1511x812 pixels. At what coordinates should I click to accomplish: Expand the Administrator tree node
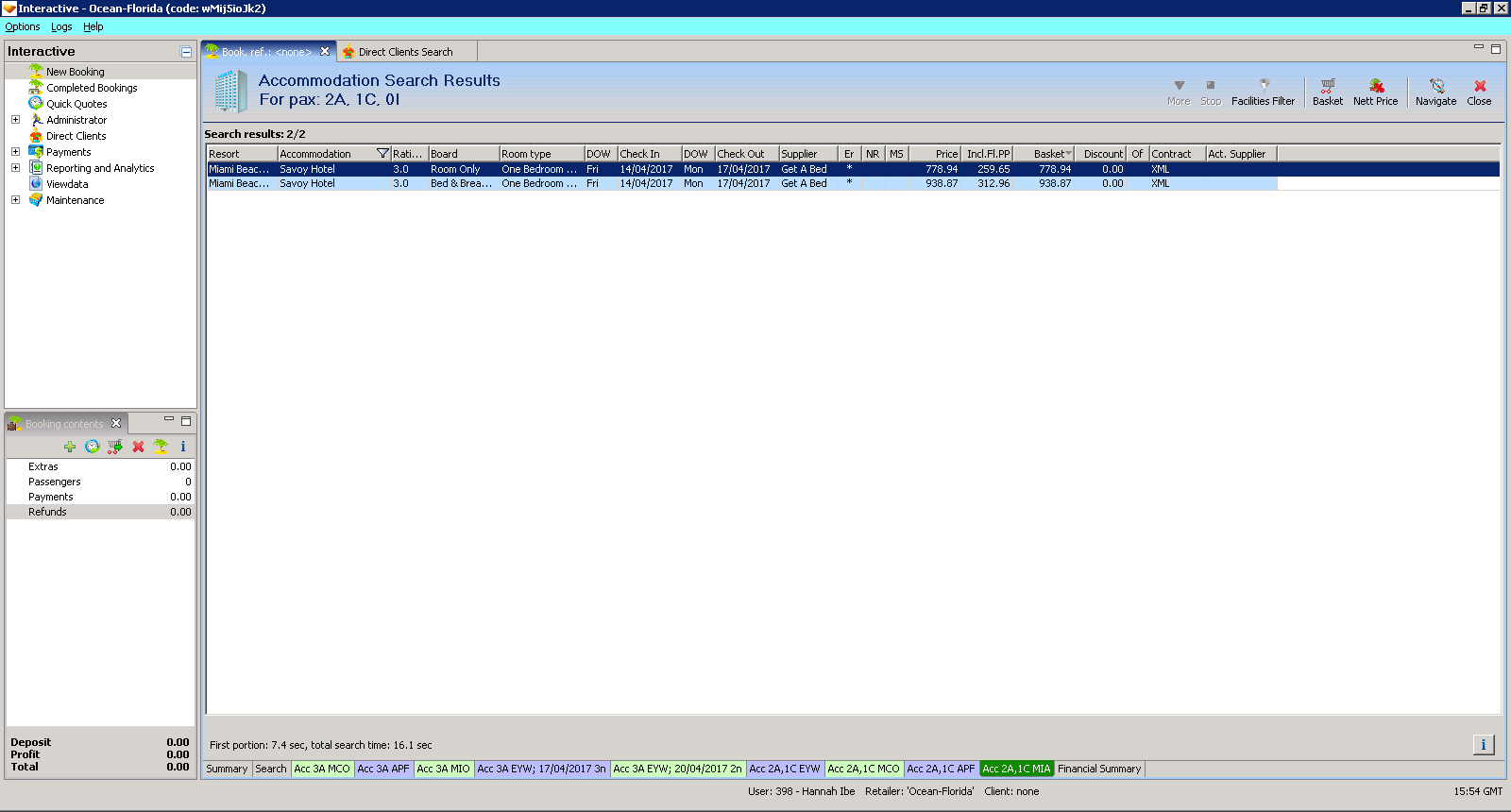pos(15,120)
